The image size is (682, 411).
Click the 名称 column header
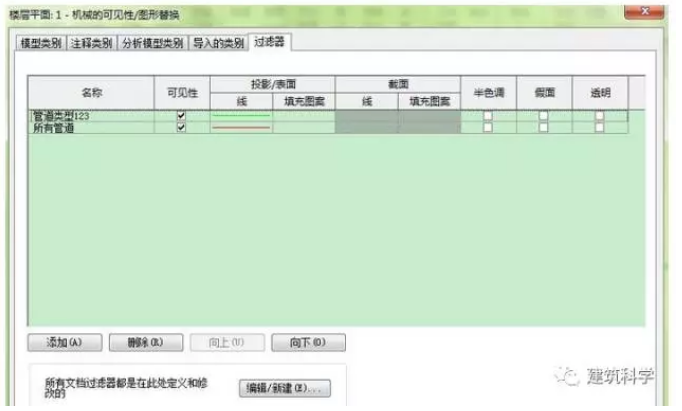pyautogui.click(x=91, y=93)
